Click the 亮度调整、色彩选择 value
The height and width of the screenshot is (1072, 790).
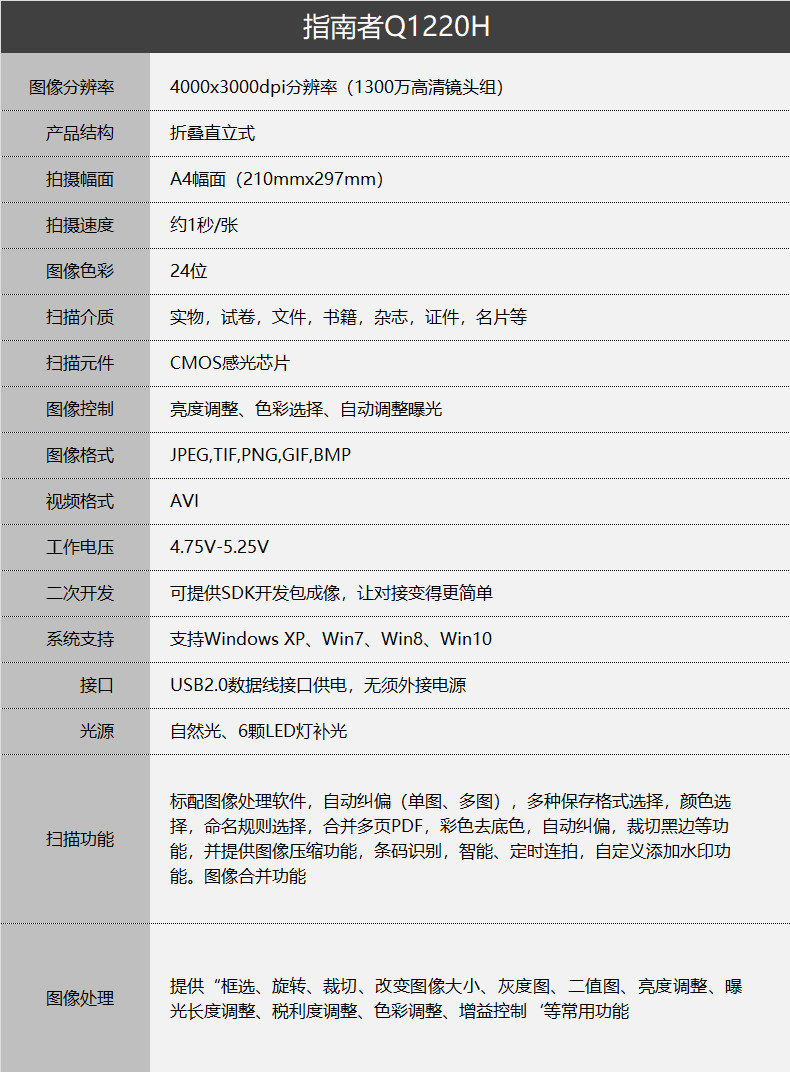coord(306,409)
